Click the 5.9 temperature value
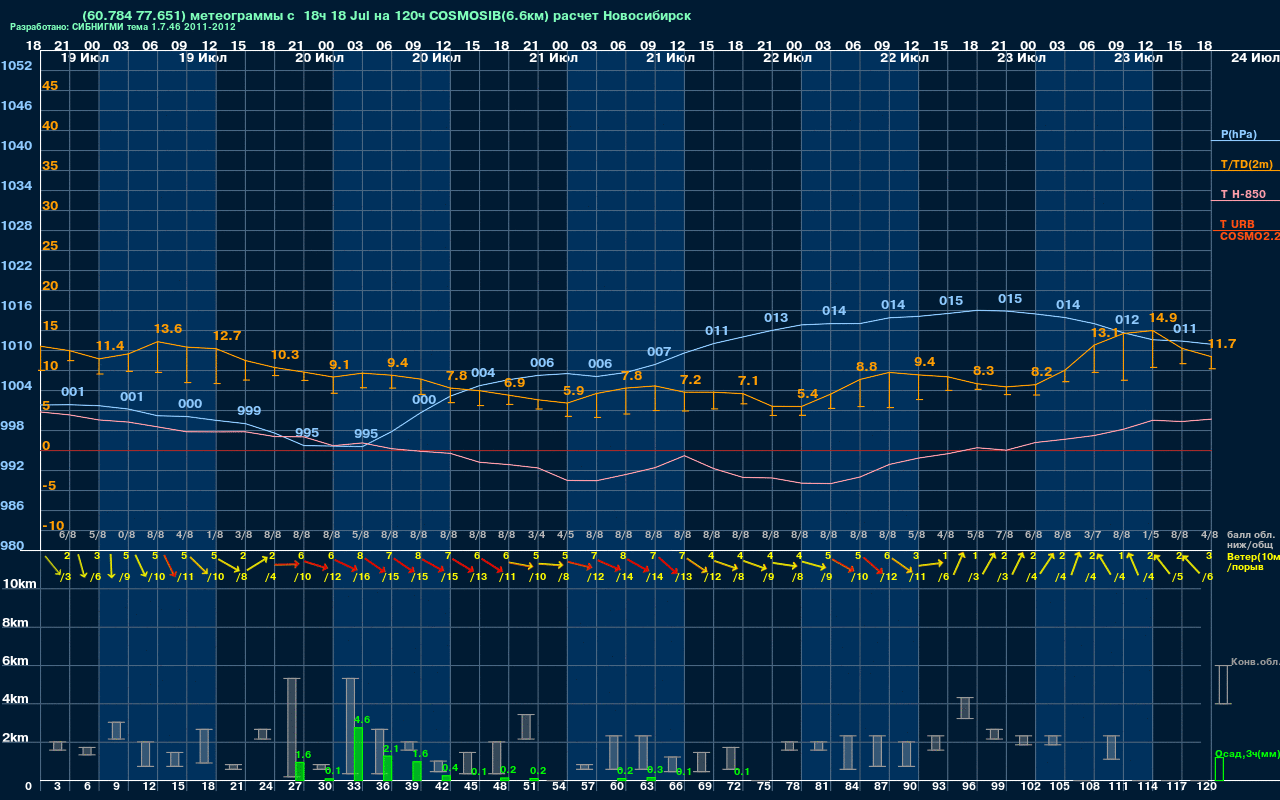The height and width of the screenshot is (800, 1280). [573, 391]
